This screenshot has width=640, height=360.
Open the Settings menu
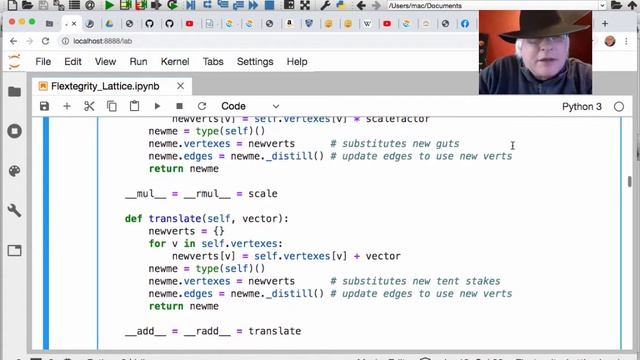[x=255, y=62]
